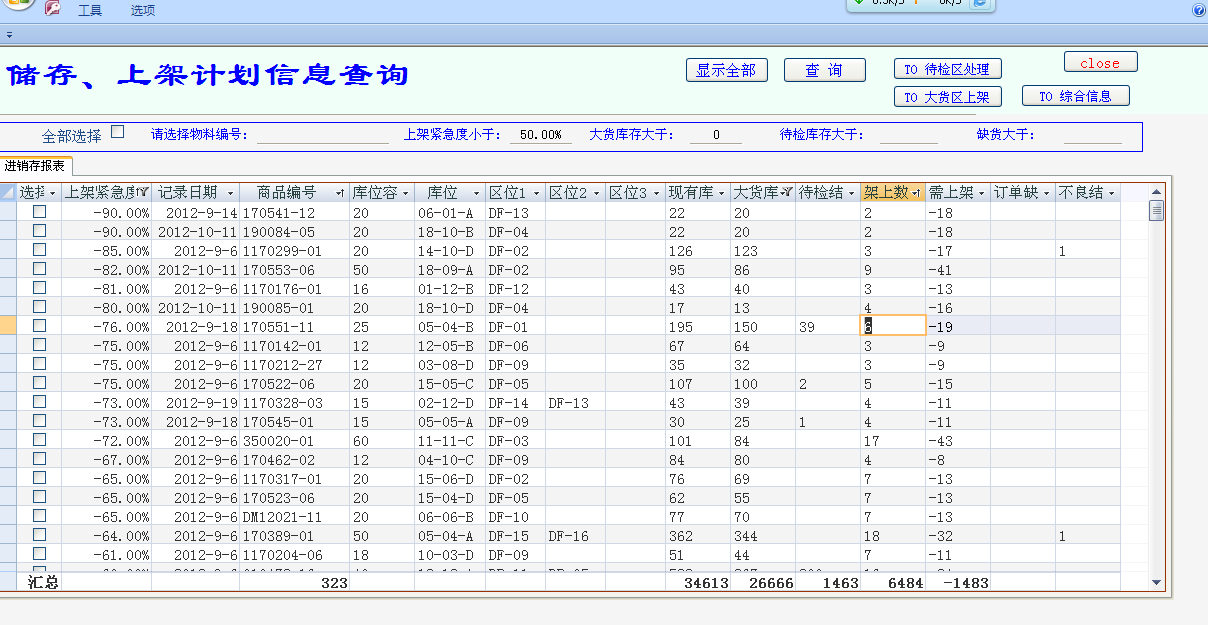Open the 选项 menu

(142, 10)
